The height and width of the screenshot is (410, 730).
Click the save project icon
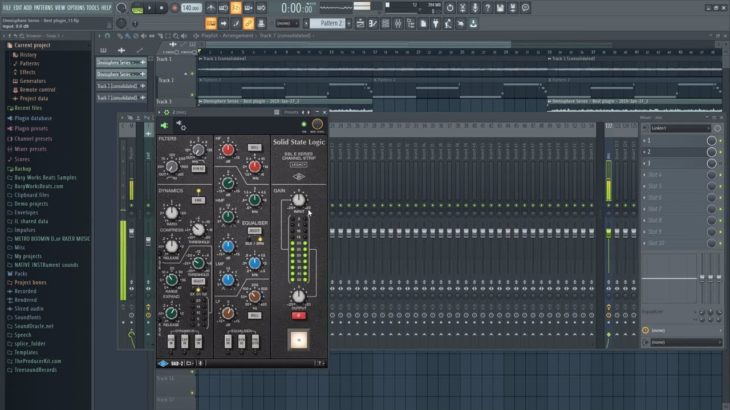tap(500, 8)
